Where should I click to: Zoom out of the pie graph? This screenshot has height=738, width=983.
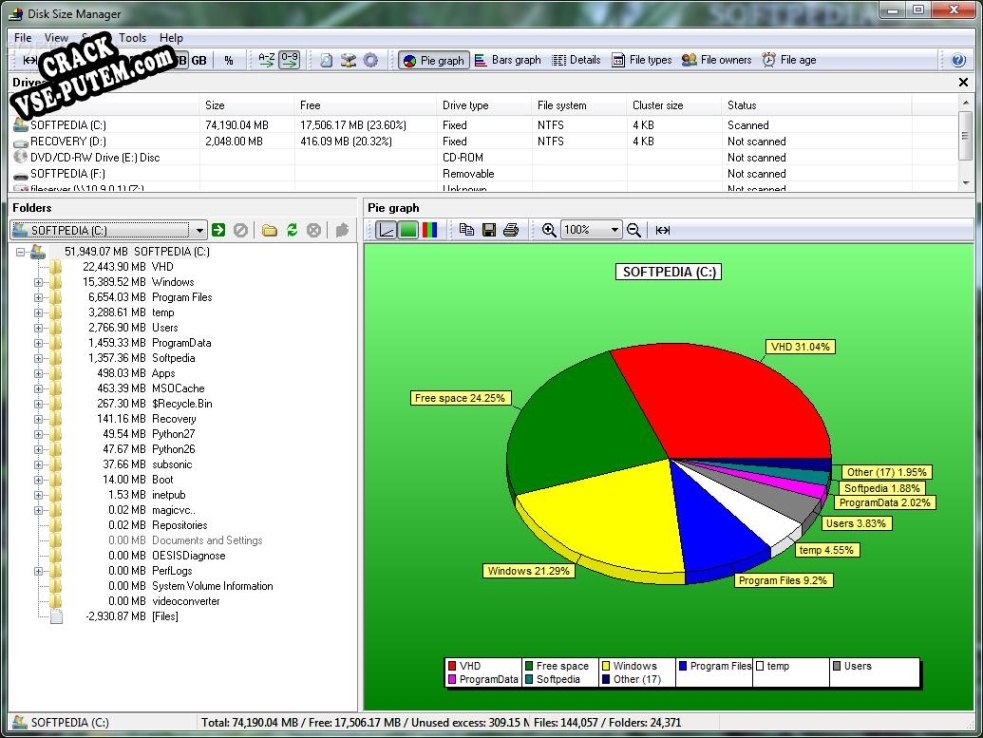click(x=634, y=230)
